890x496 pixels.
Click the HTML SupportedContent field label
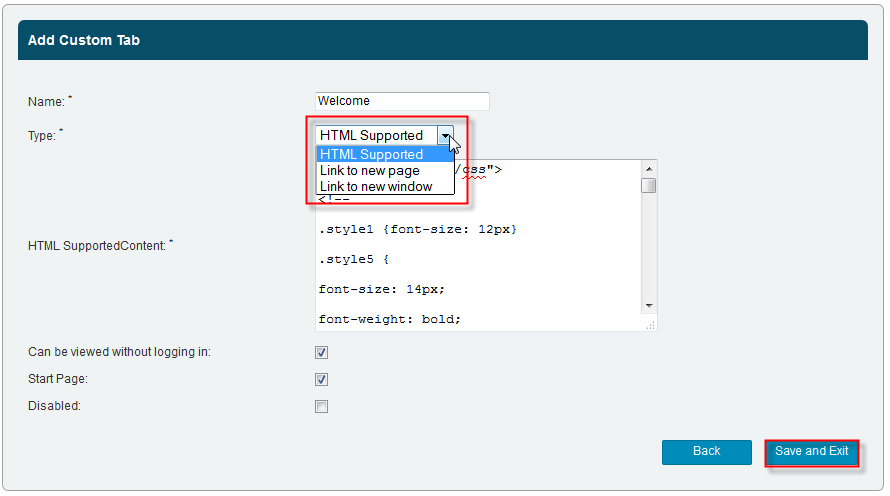coord(97,245)
